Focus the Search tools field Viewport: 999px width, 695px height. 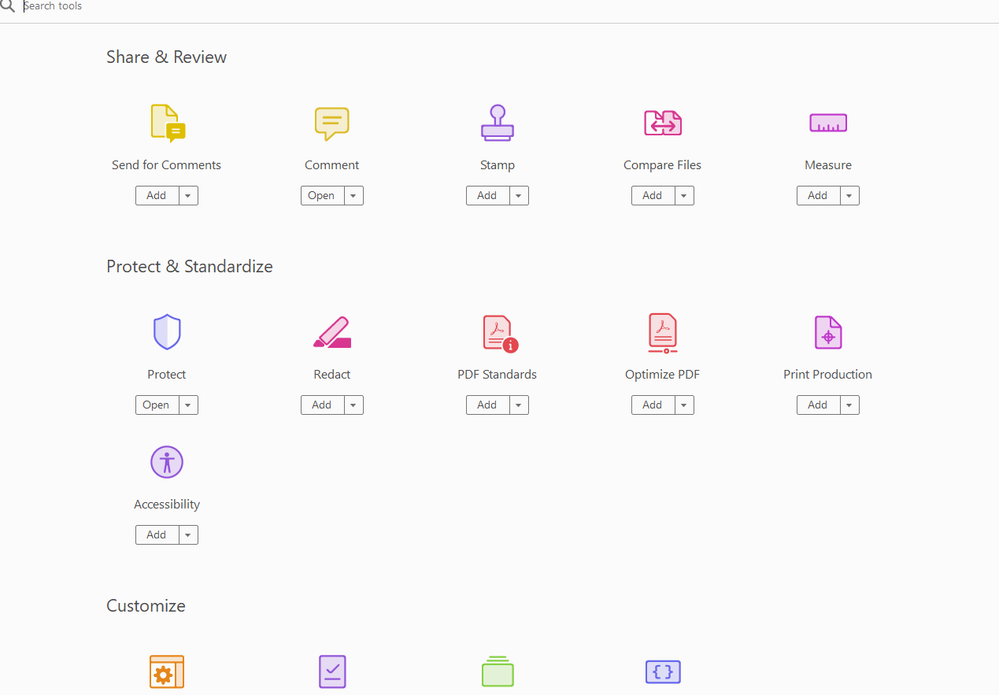coord(510,6)
